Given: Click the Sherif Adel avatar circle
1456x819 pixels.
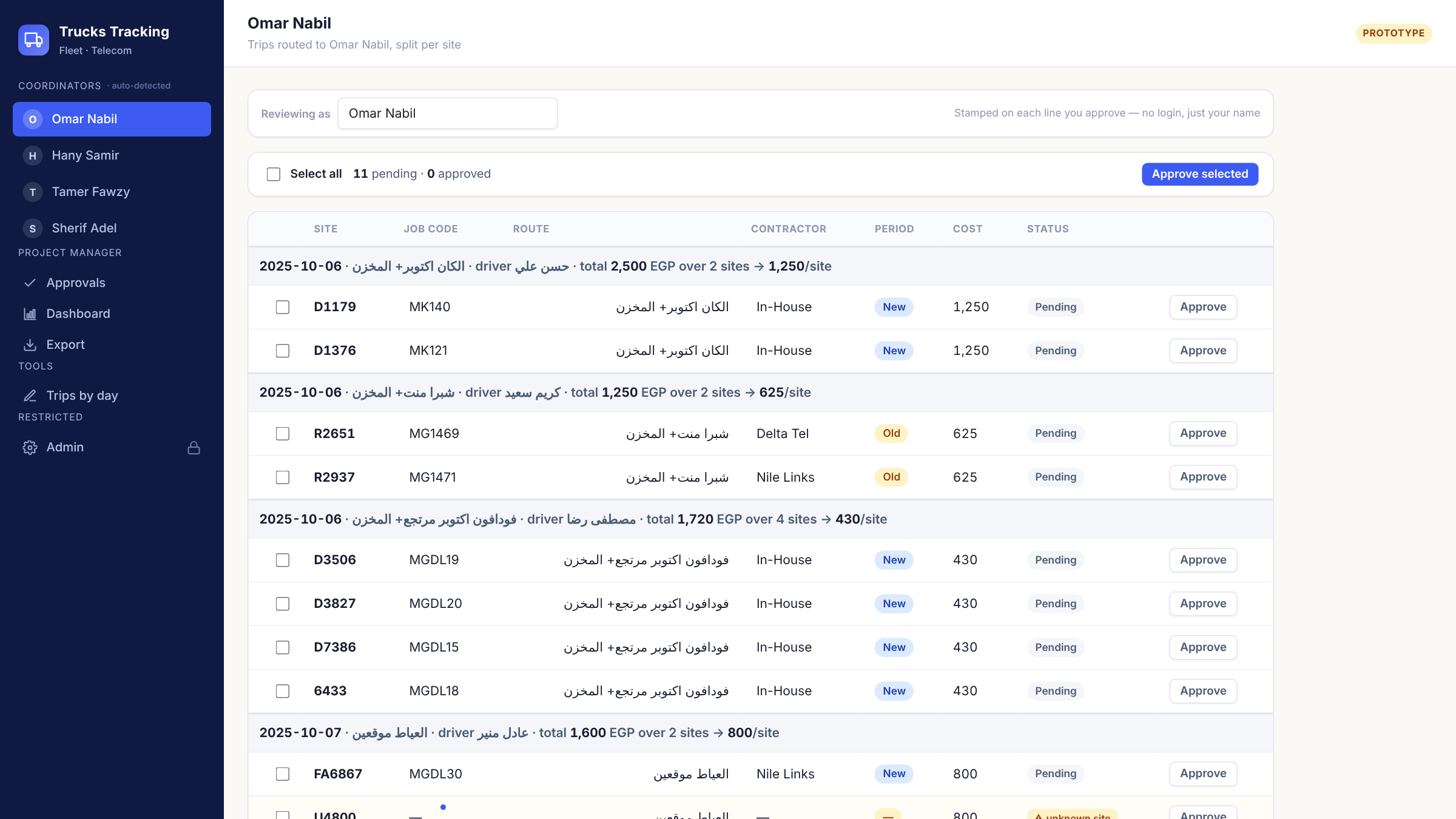Looking at the screenshot, I should [33, 229].
